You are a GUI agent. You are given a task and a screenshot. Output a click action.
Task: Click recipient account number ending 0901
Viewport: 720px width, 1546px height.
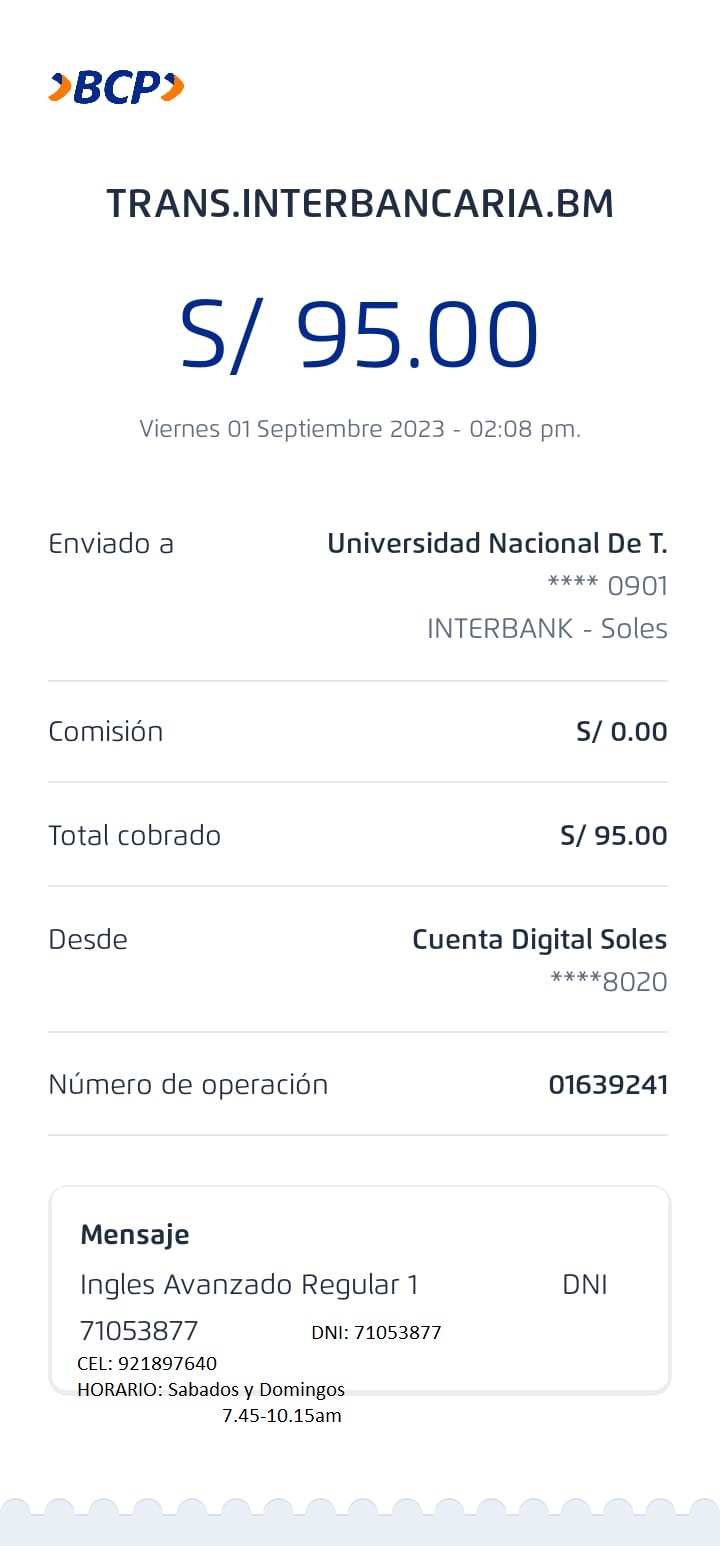tap(607, 586)
